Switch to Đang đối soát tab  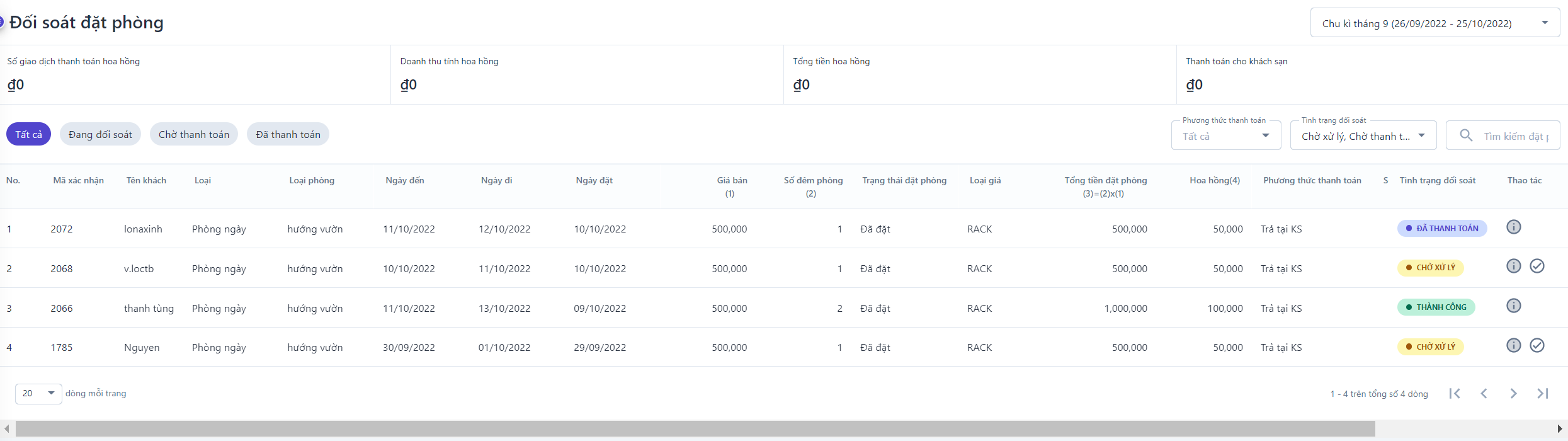(x=100, y=134)
